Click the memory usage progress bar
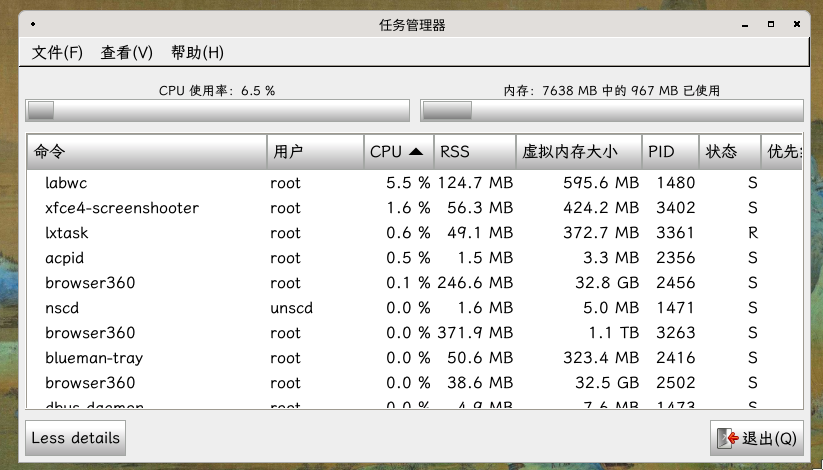 [611, 111]
